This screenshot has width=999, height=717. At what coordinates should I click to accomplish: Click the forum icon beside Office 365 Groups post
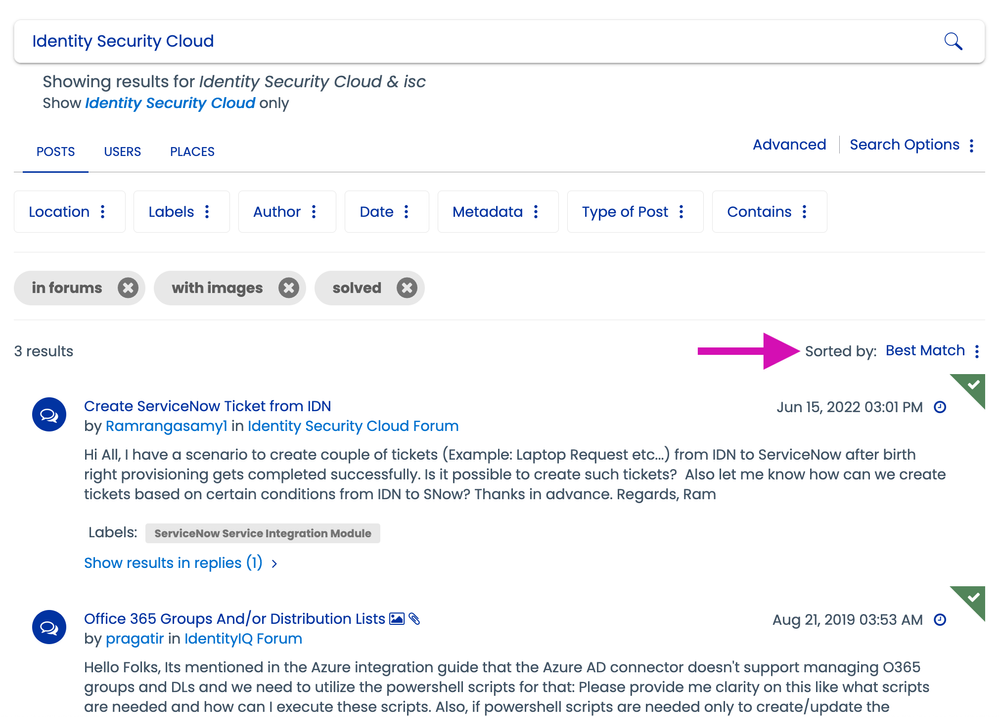[48, 627]
